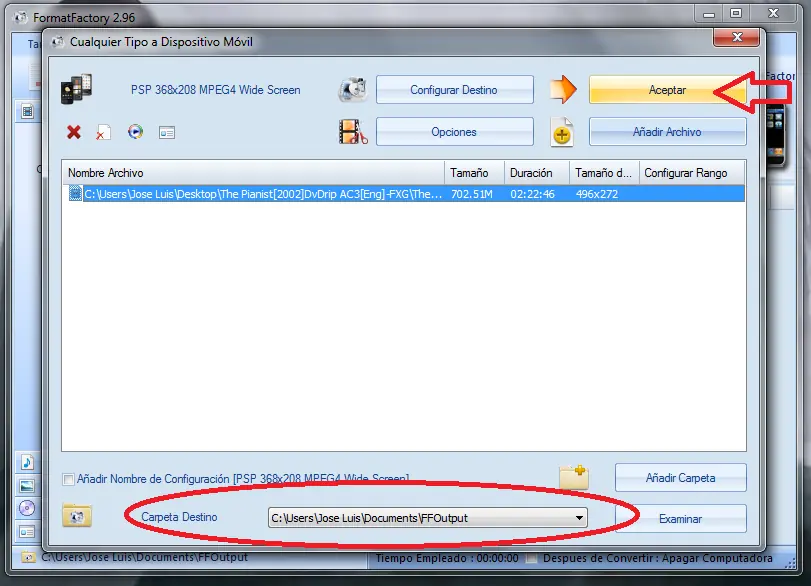
Task: Click the media player play icon
Action: pos(136,132)
